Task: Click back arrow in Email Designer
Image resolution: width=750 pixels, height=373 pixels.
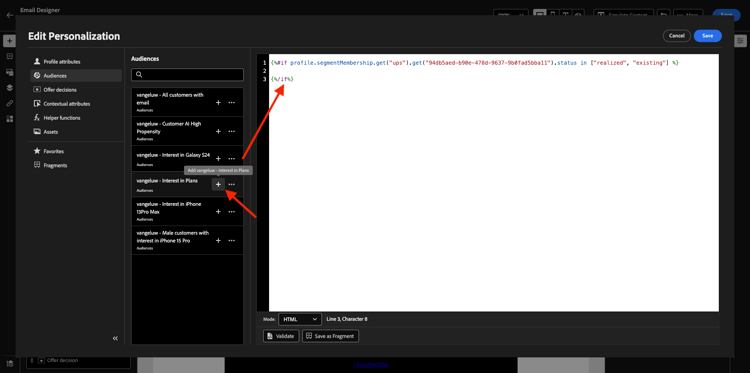Action: tap(10, 15)
